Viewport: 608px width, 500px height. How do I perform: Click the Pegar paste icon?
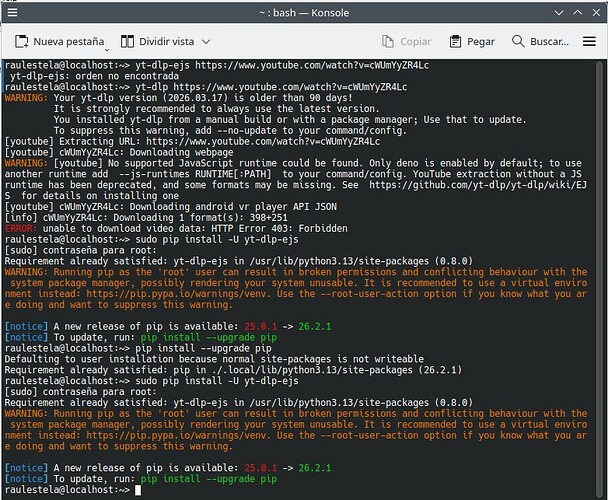455,42
